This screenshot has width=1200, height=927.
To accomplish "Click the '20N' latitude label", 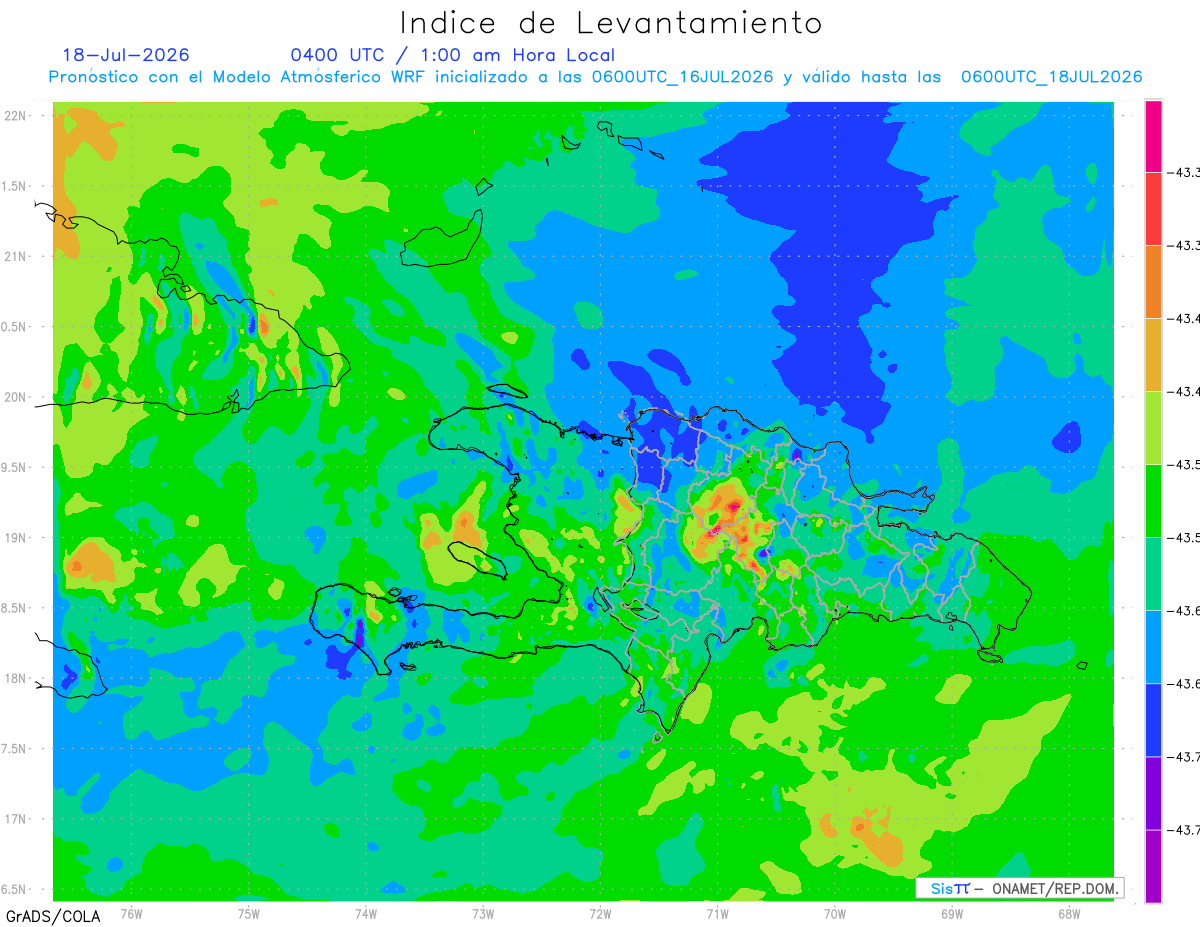I will (16, 397).
